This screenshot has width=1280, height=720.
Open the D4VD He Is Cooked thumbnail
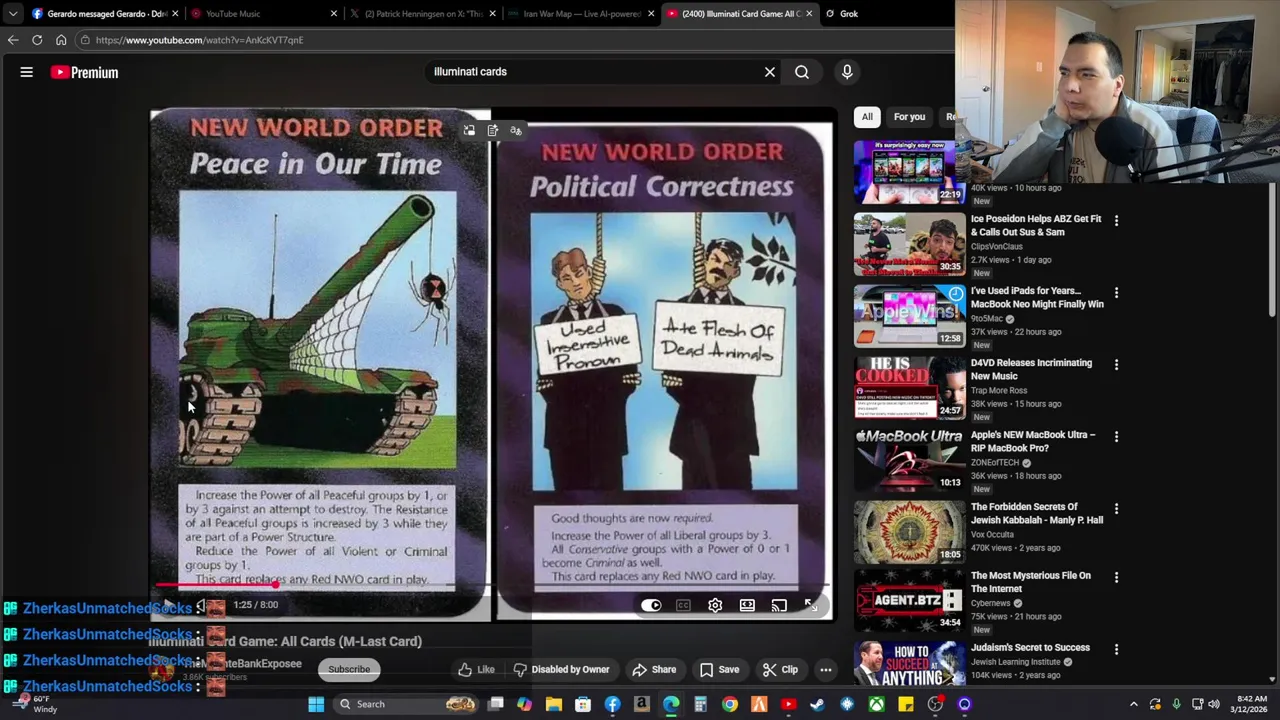tap(910, 388)
